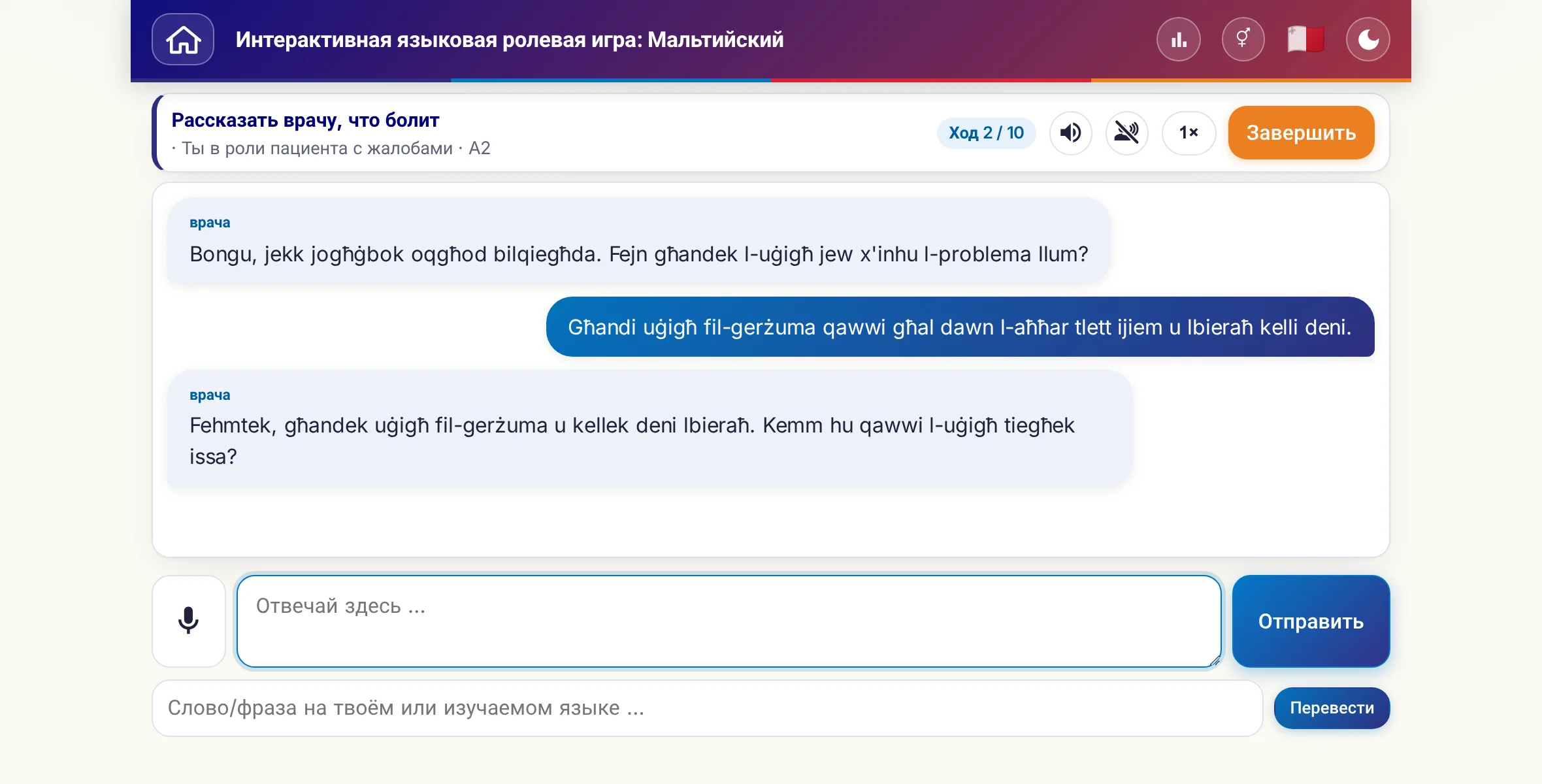Image resolution: width=1542 pixels, height=784 pixels.
Task: Click the Ход 2 / 10 badge
Action: coord(986,133)
